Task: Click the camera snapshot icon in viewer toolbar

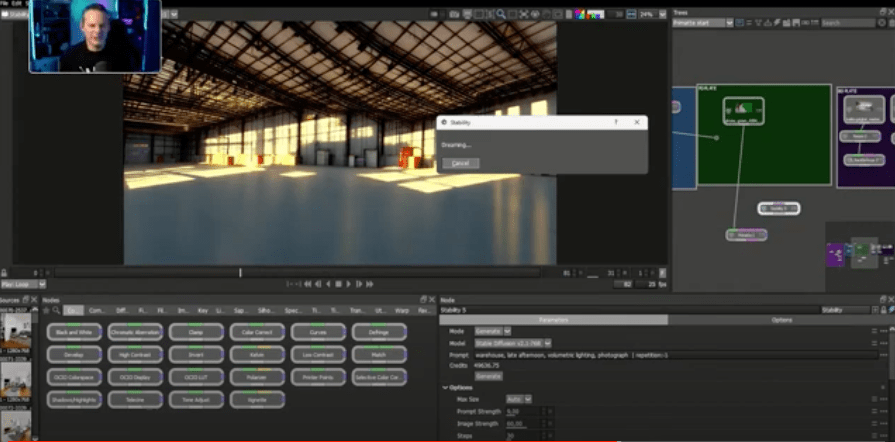Action: click(x=453, y=15)
